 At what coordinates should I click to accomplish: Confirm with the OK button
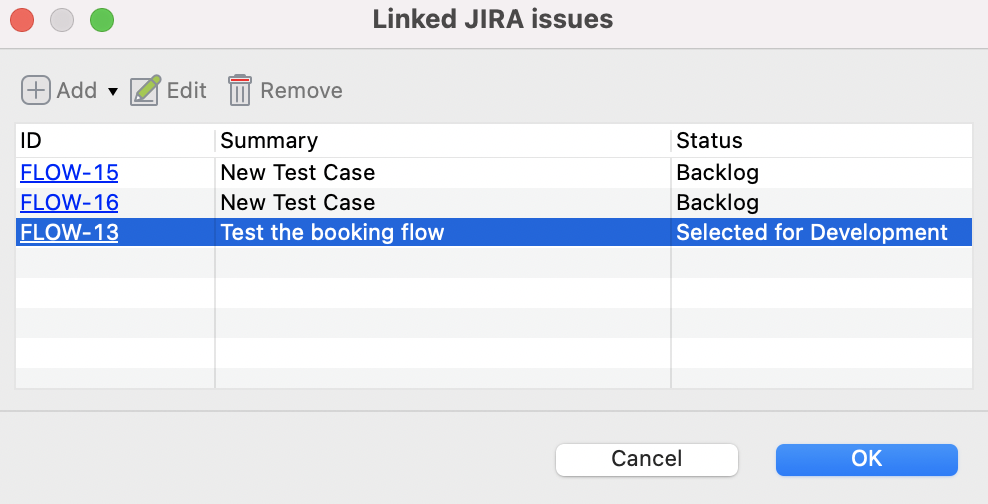click(x=866, y=459)
